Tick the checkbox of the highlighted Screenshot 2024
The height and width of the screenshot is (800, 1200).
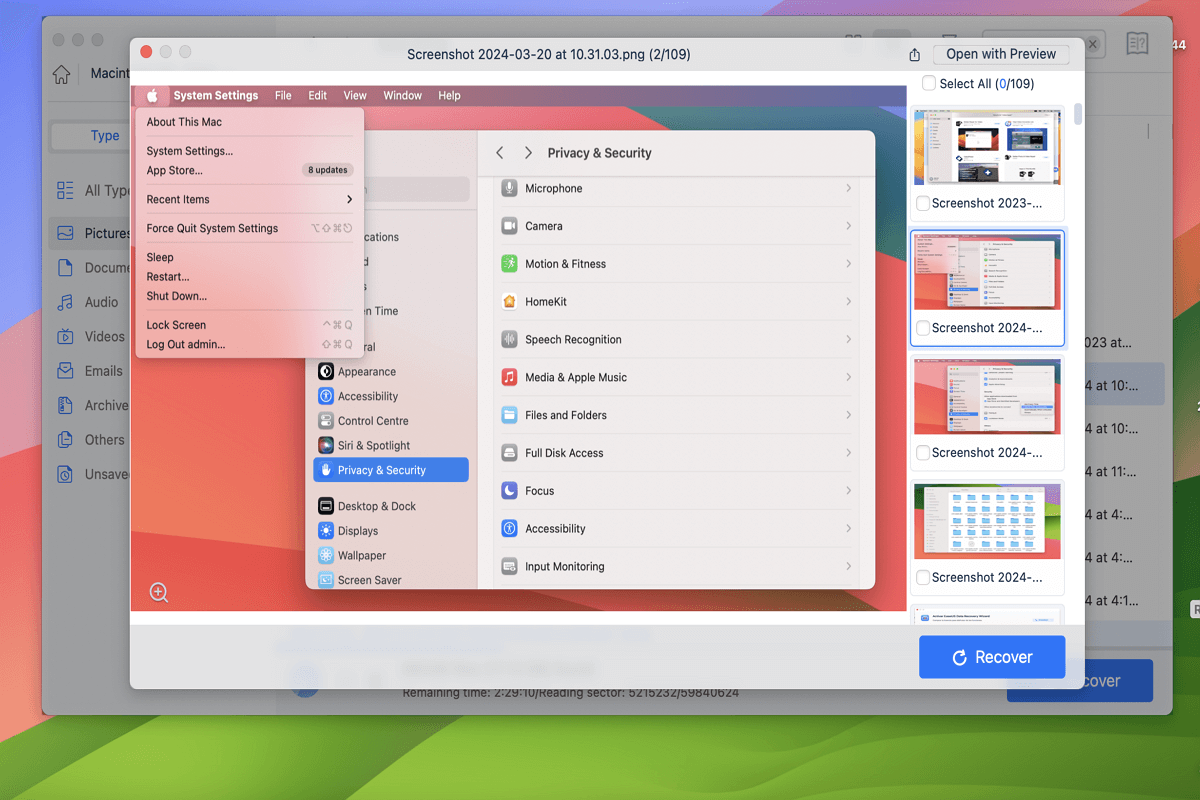[922, 328]
